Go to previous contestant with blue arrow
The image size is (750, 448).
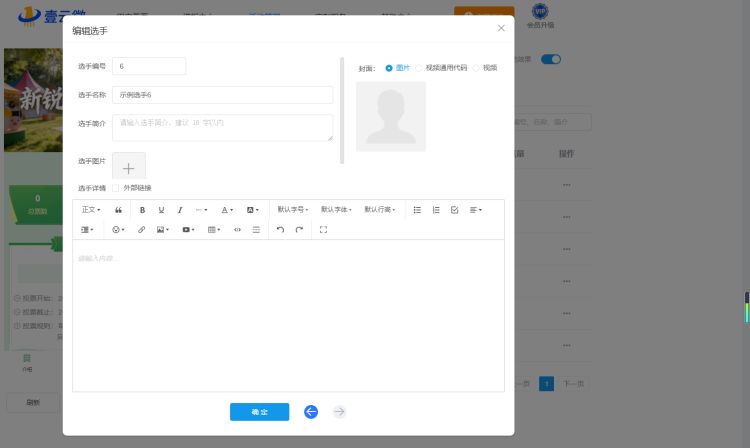(311, 412)
